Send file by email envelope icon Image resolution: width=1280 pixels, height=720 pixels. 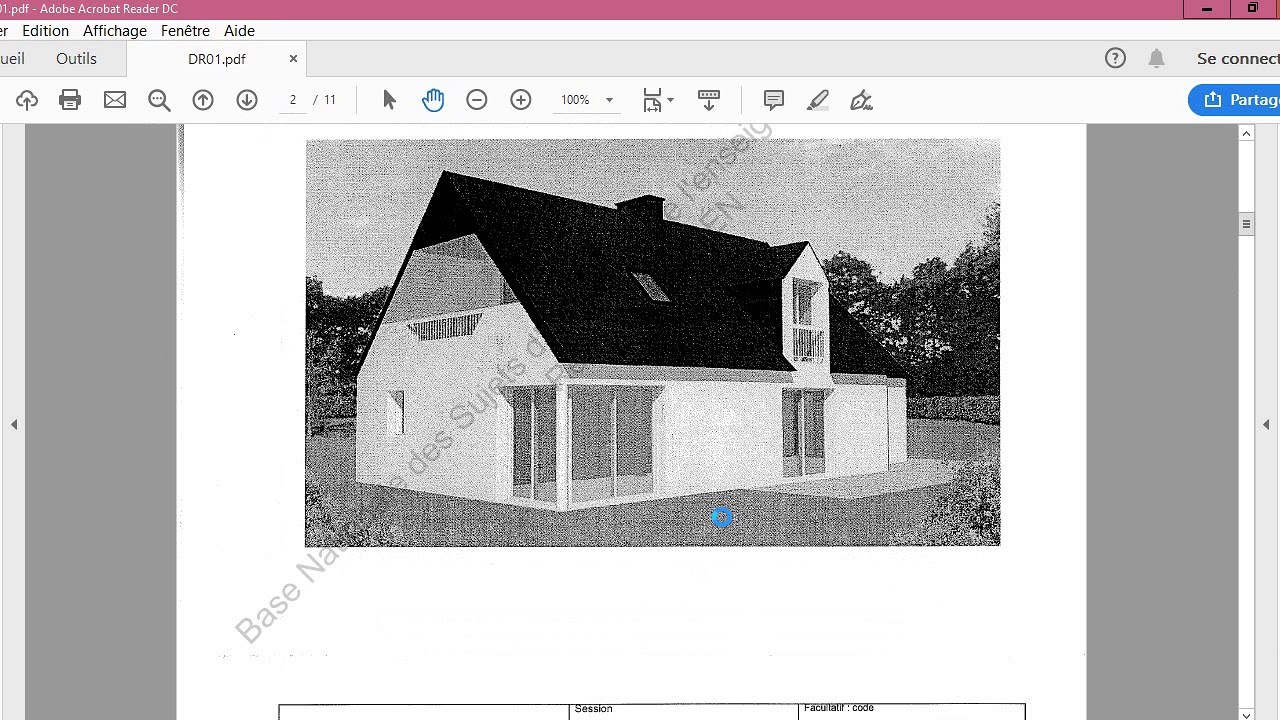pos(115,100)
